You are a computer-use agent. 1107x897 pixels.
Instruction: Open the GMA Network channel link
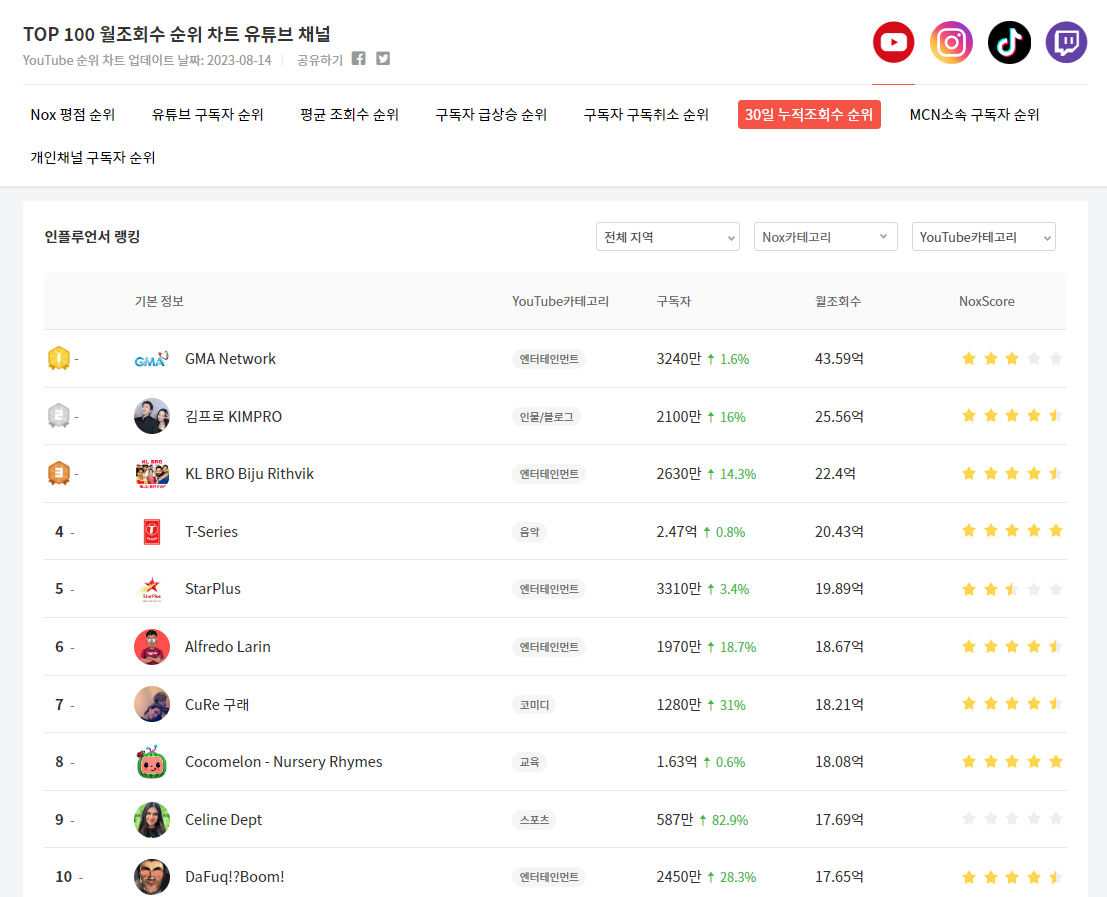click(230, 359)
